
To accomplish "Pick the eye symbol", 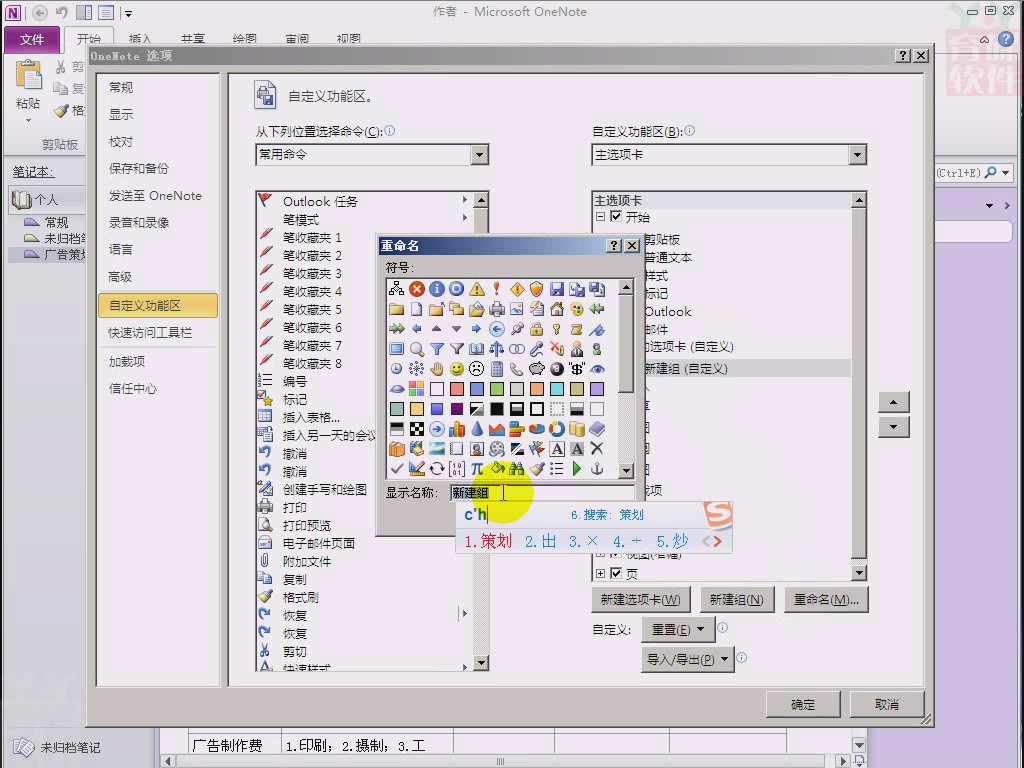I will pos(596,369).
